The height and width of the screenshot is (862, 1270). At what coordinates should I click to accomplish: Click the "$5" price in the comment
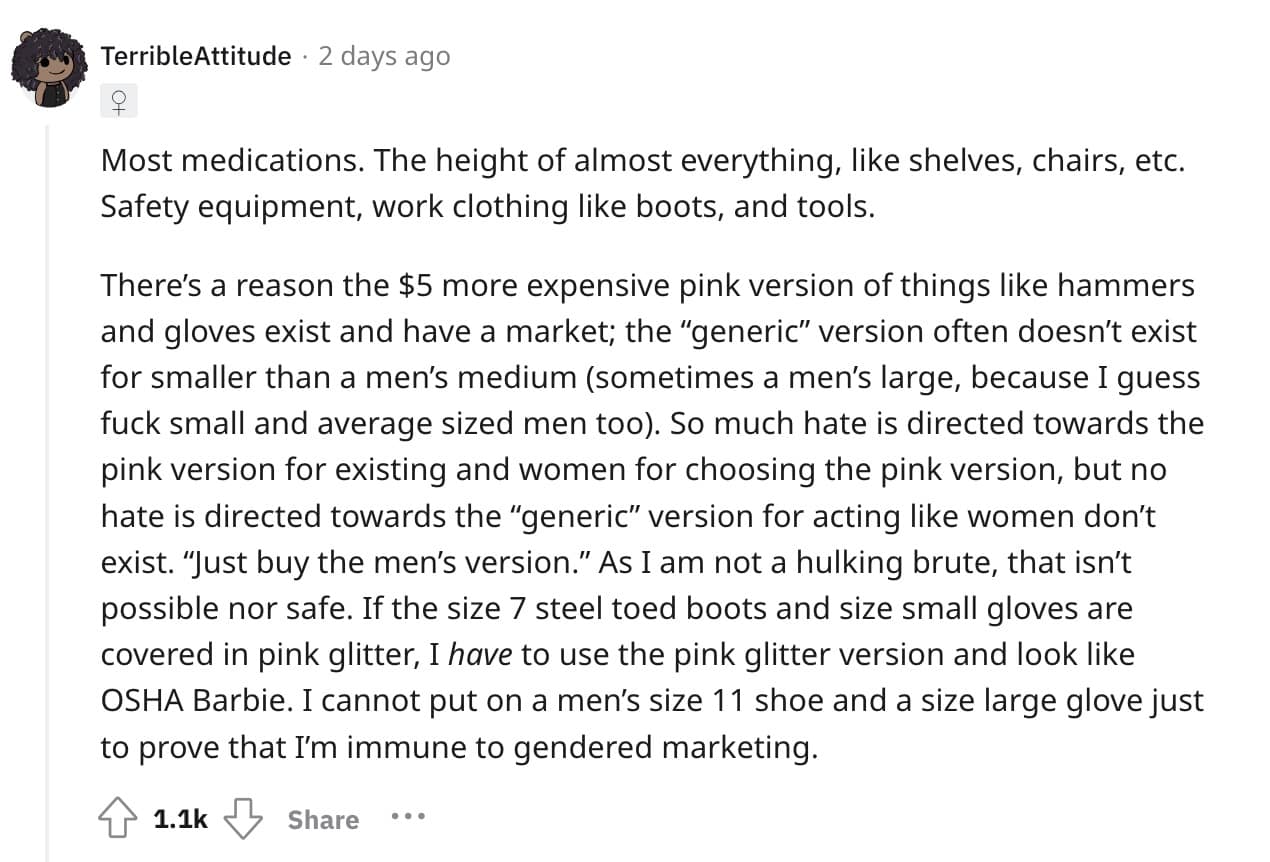[416, 286]
